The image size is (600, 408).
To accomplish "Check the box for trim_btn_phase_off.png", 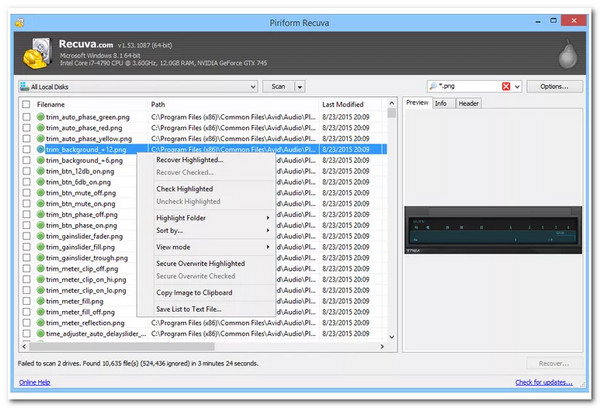I will 26,214.
